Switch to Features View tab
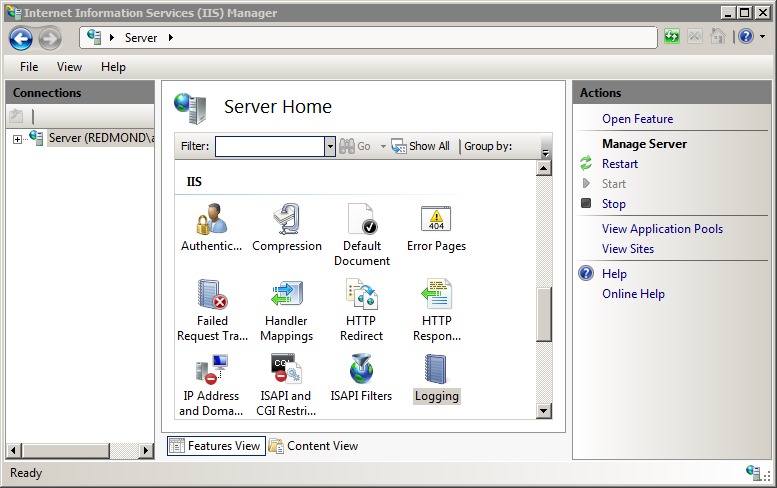The height and width of the screenshot is (488, 777). [x=216, y=446]
